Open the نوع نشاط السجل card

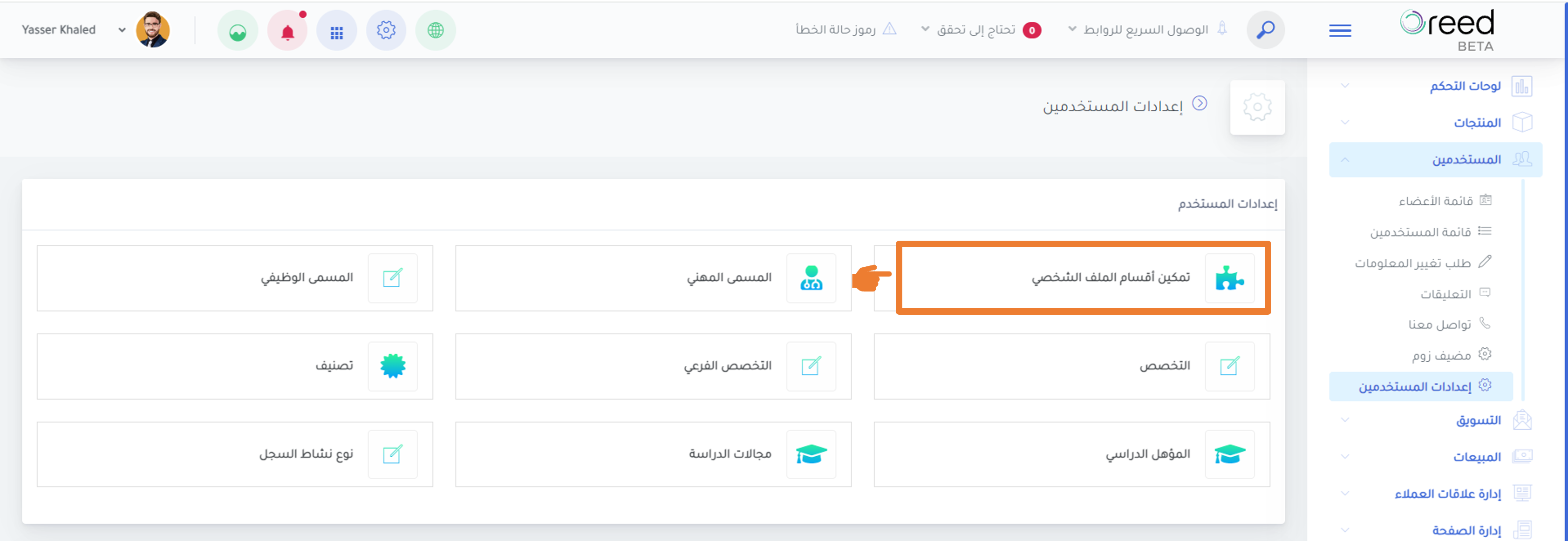[235, 454]
